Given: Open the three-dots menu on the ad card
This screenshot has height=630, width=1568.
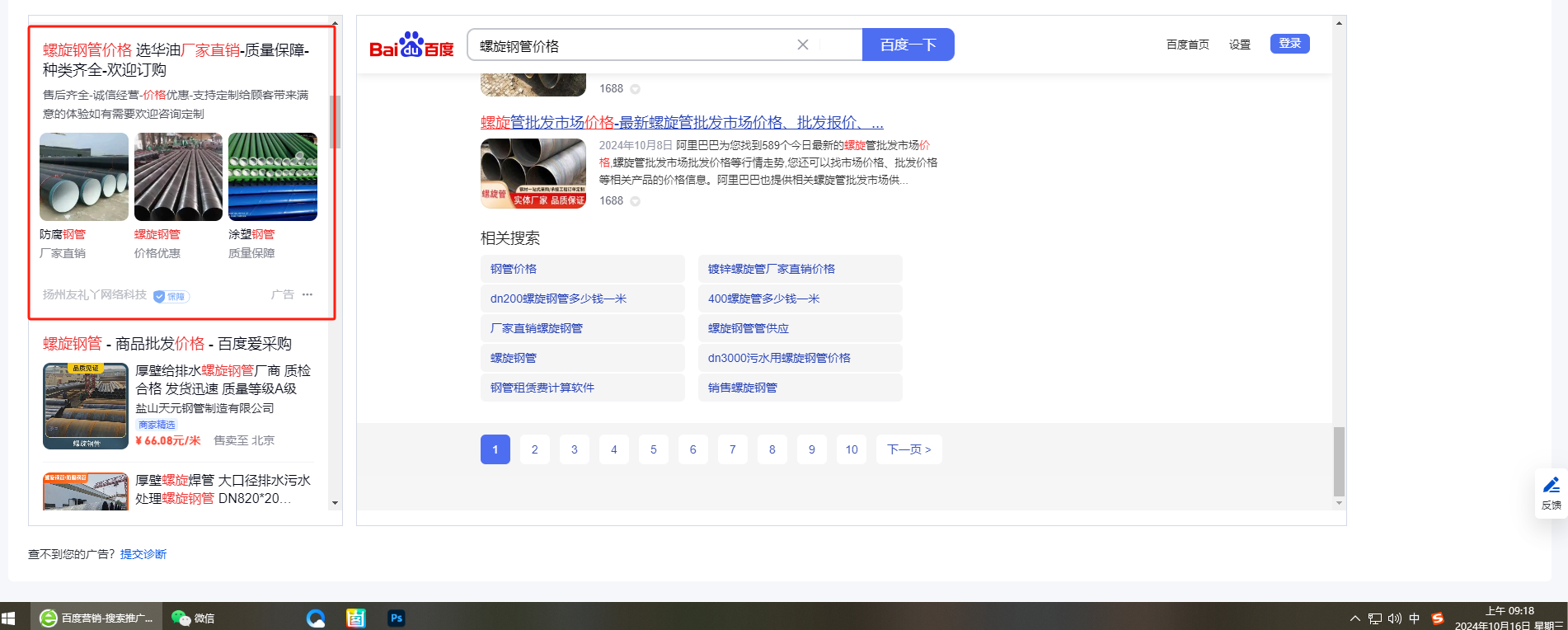Looking at the screenshot, I should tap(307, 294).
